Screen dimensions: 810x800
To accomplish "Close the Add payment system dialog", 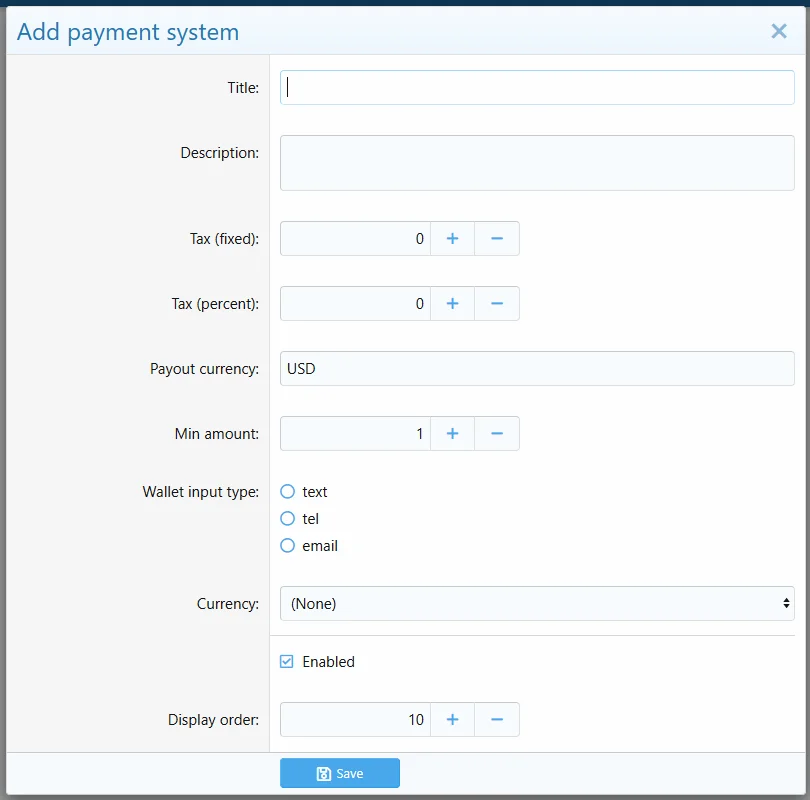I will 779,31.
